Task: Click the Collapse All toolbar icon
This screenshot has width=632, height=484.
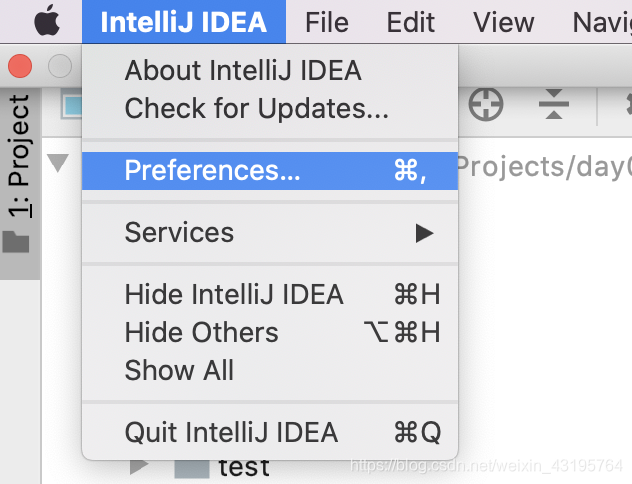Action: [554, 104]
